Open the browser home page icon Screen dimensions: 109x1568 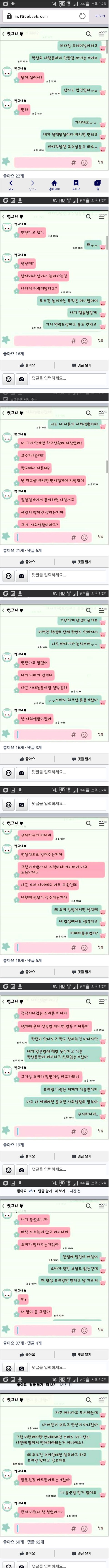[54, 185]
